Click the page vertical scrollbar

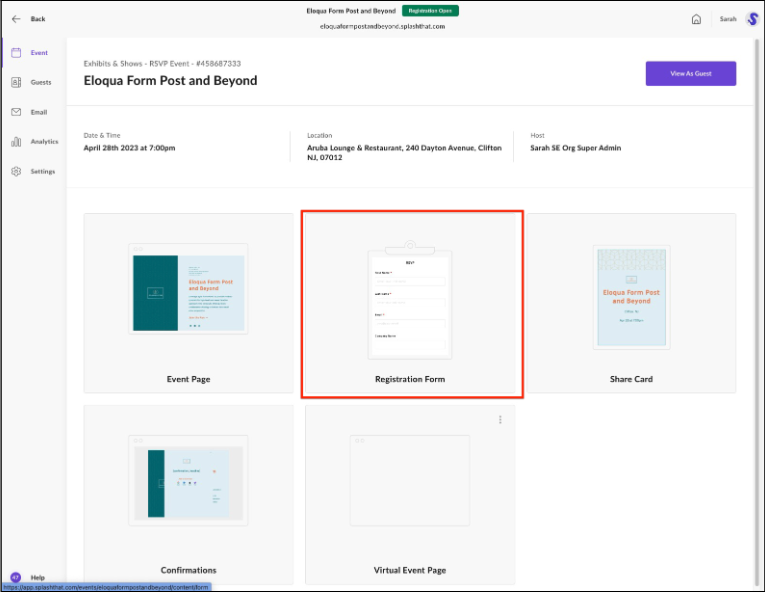(x=757, y=312)
